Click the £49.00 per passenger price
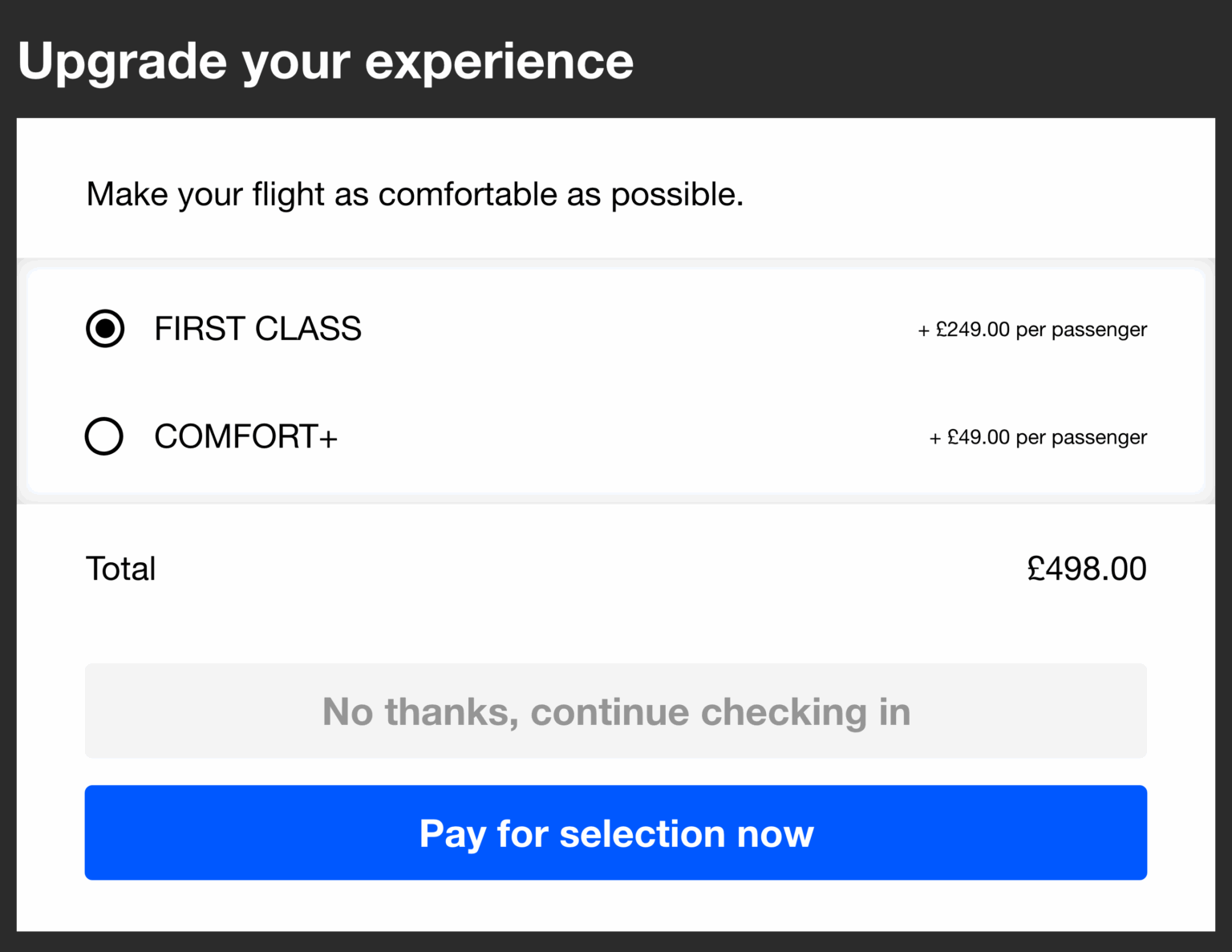The height and width of the screenshot is (952, 1232). 1038,437
